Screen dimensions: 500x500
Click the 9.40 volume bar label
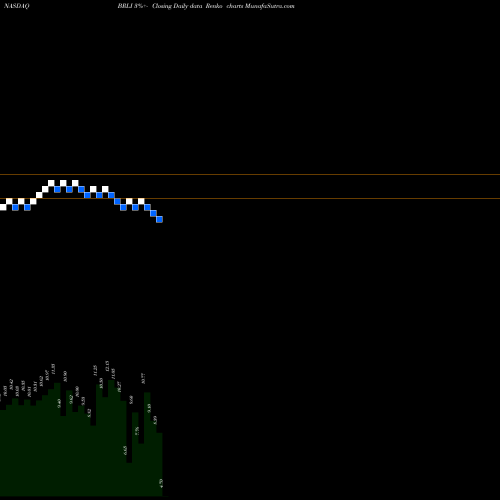tap(59, 403)
